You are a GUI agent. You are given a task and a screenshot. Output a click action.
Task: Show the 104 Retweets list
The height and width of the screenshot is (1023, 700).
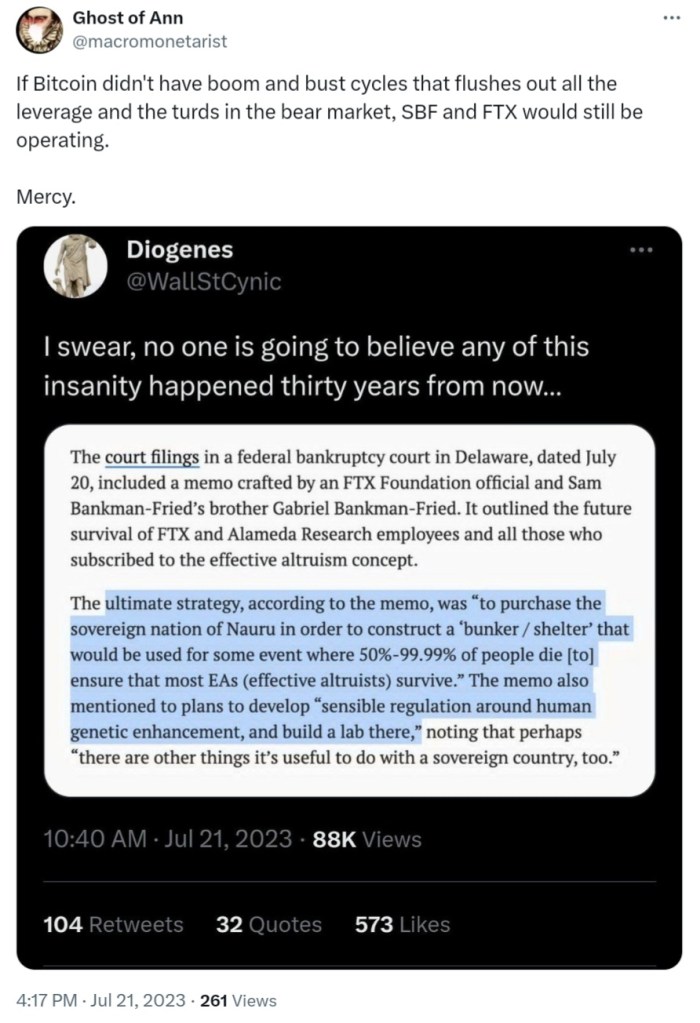113,924
